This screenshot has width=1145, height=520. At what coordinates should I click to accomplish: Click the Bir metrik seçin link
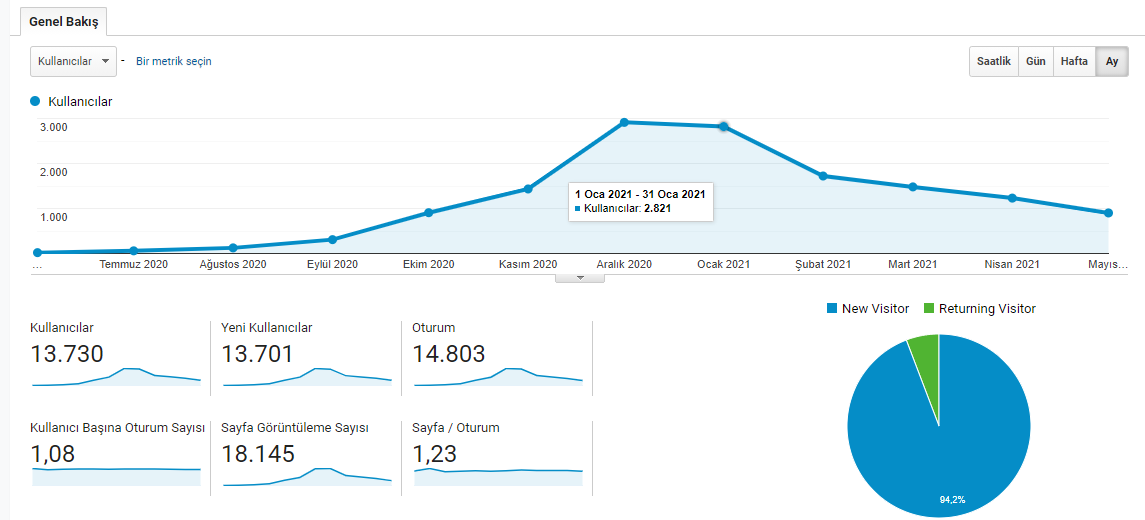[174, 61]
